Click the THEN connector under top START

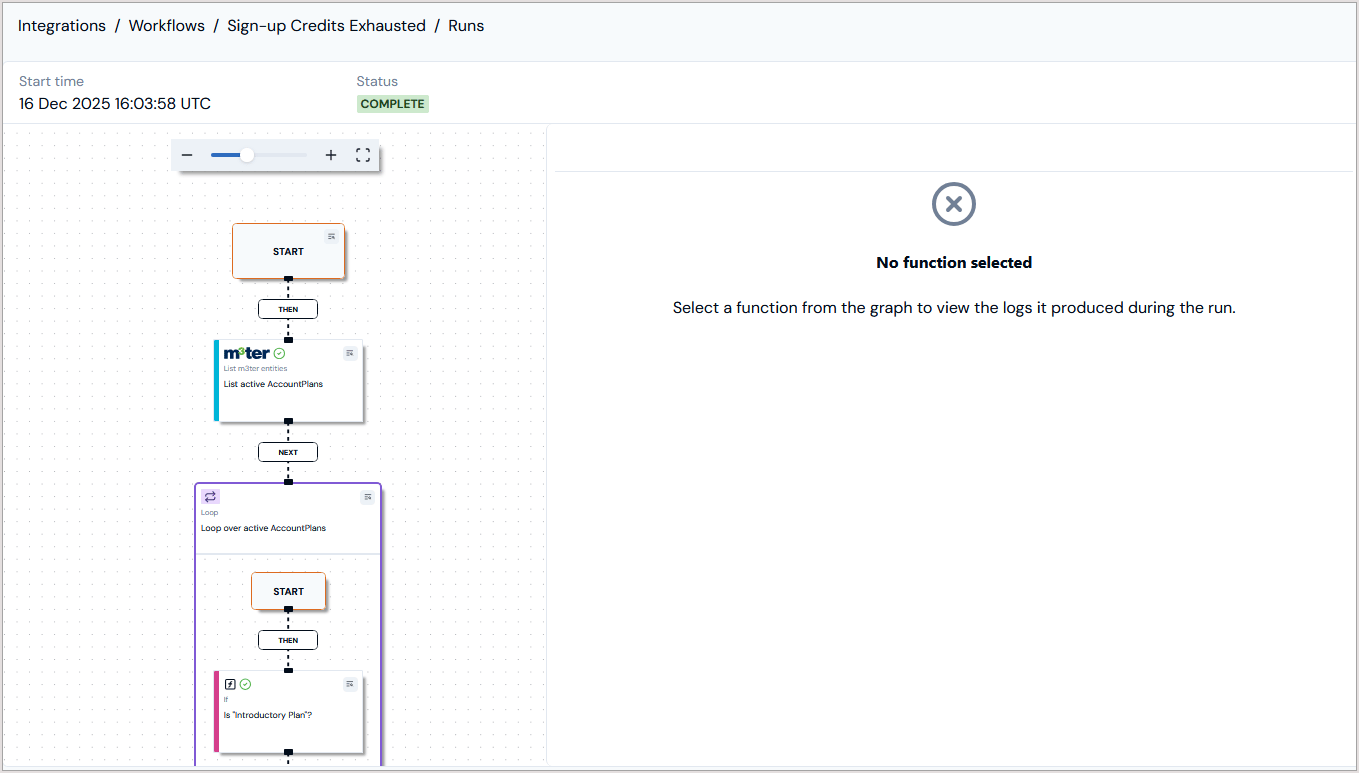(288, 309)
